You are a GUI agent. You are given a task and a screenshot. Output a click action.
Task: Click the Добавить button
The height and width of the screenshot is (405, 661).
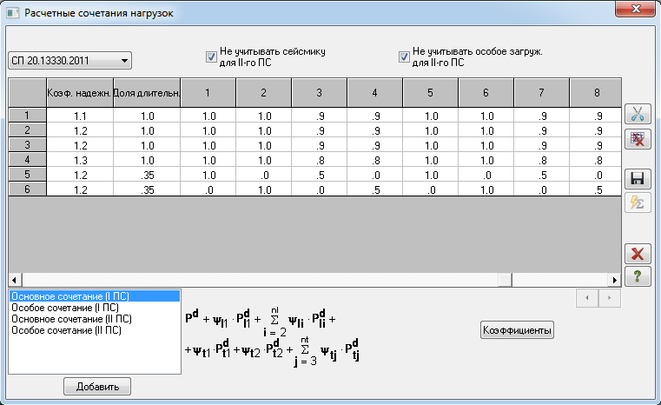tap(97, 386)
